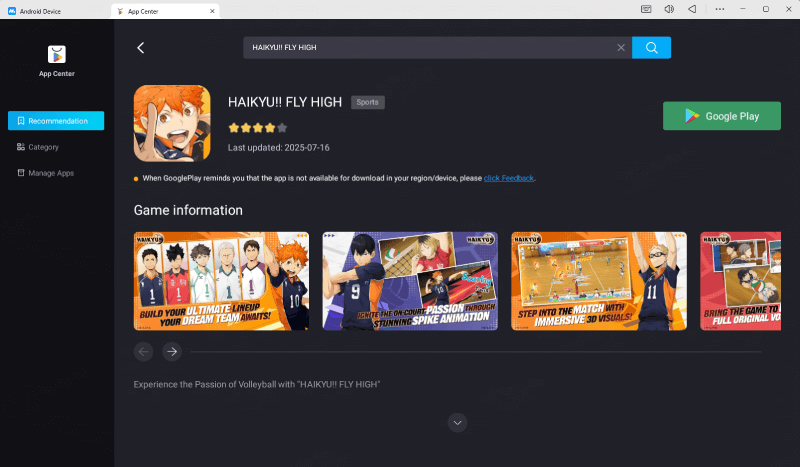Click the keyboard icon in title bar

click(x=646, y=9)
